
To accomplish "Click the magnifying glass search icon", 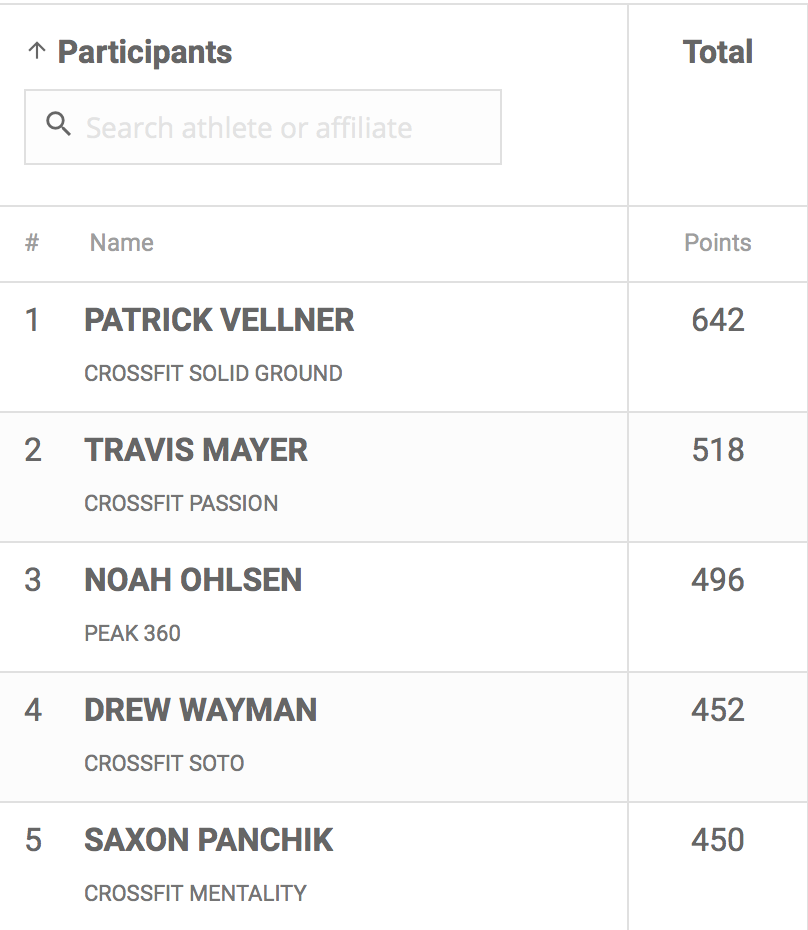I will coord(59,125).
